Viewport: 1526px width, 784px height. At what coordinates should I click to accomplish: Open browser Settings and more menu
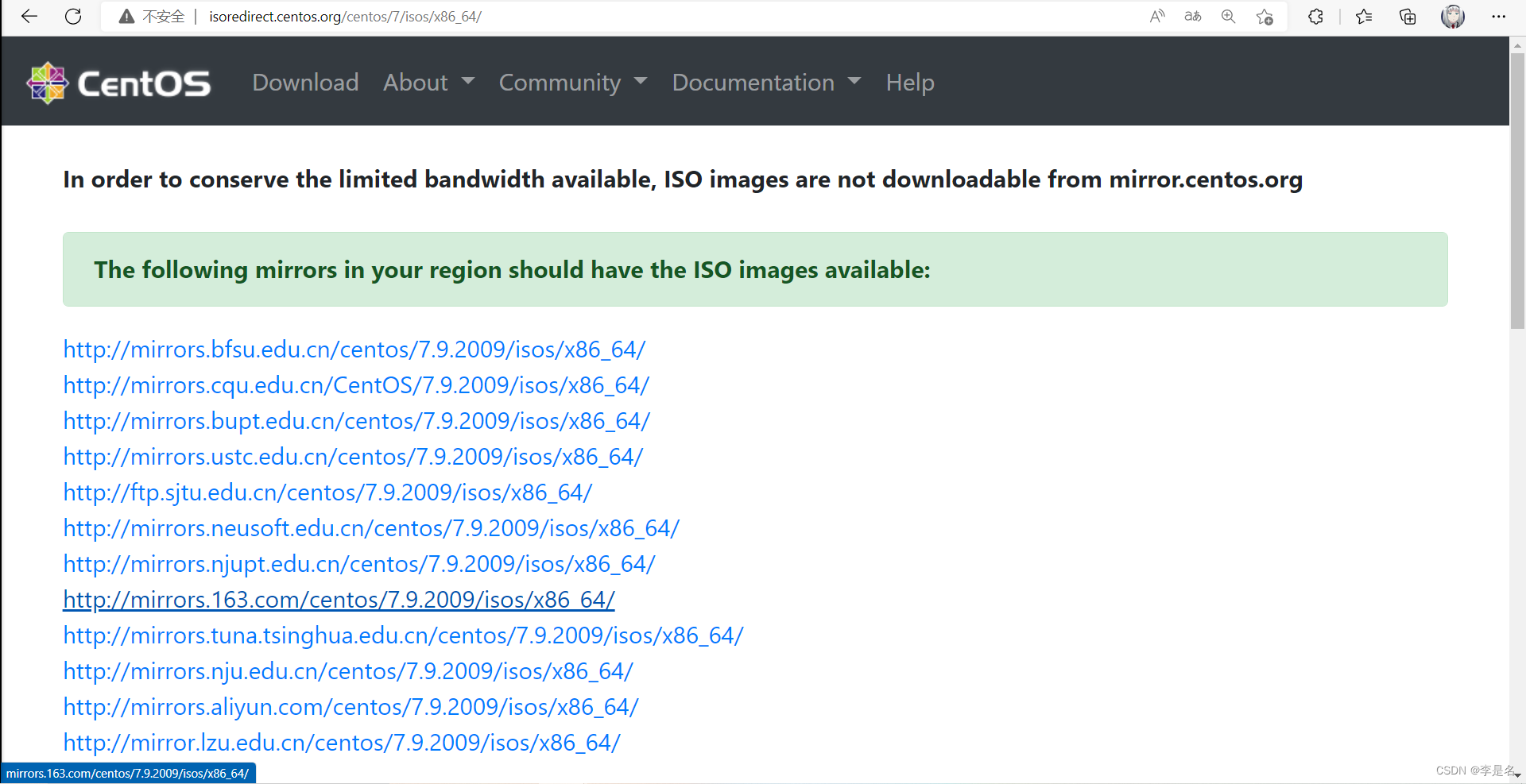(x=1499, y=17)
